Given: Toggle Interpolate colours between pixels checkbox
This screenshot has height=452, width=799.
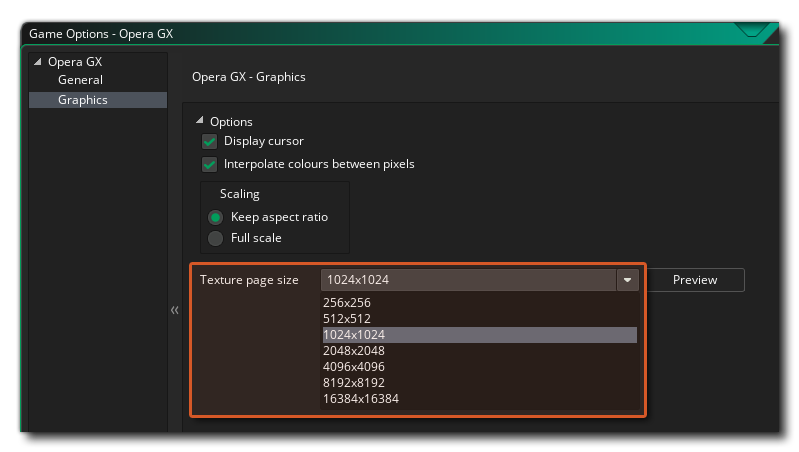Looking at the screenshot, I should pyautogui.click(x=209, y=164).
